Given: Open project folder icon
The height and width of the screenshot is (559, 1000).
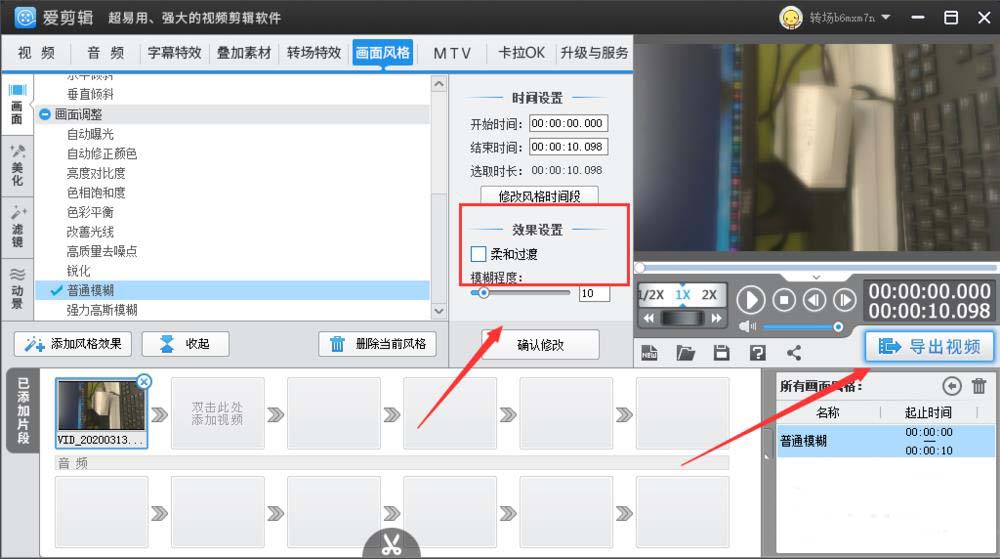Looking at the screenshot, I should 686,352.
